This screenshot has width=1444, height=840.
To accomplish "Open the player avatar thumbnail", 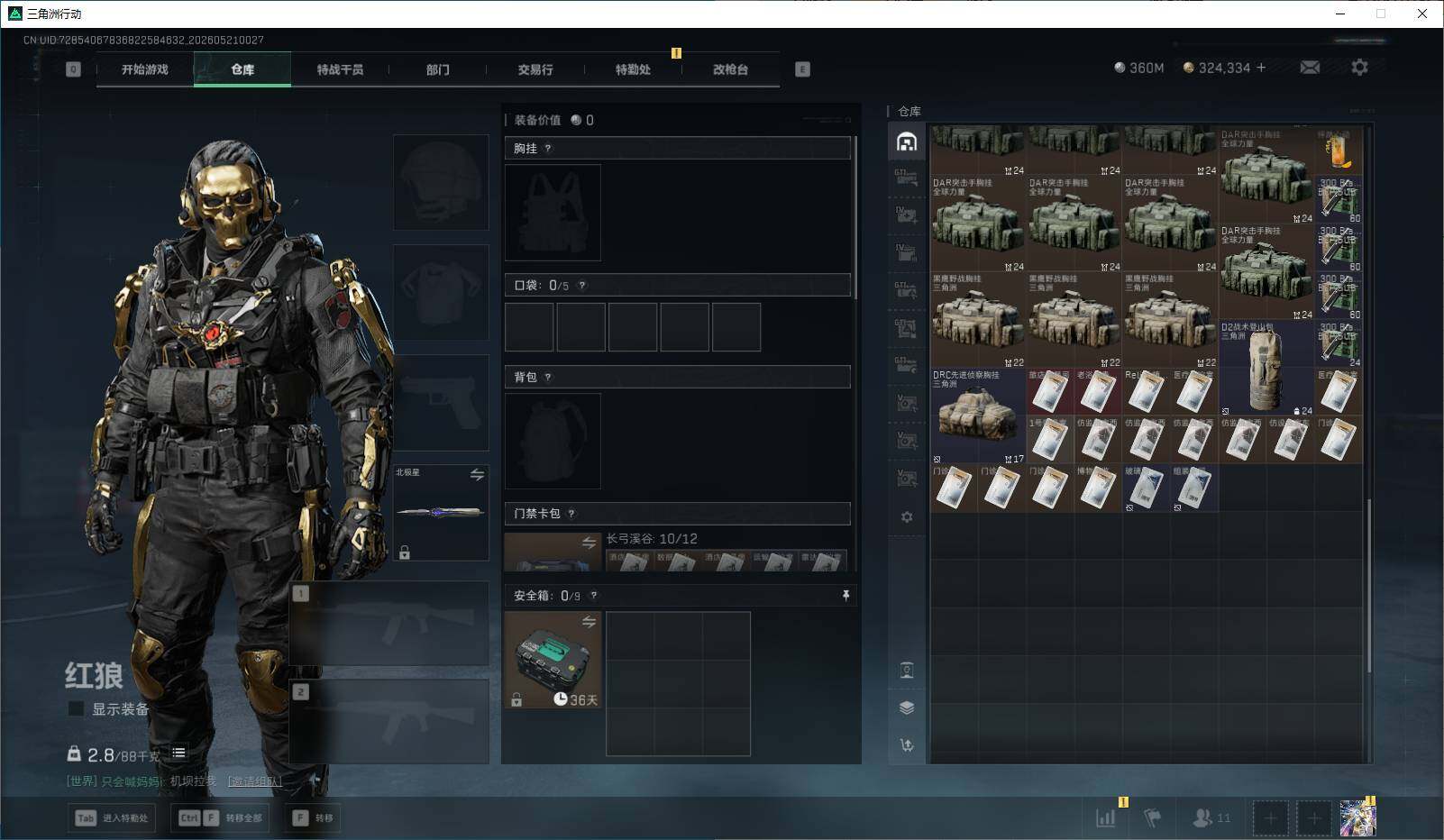I will point(1357,818).
